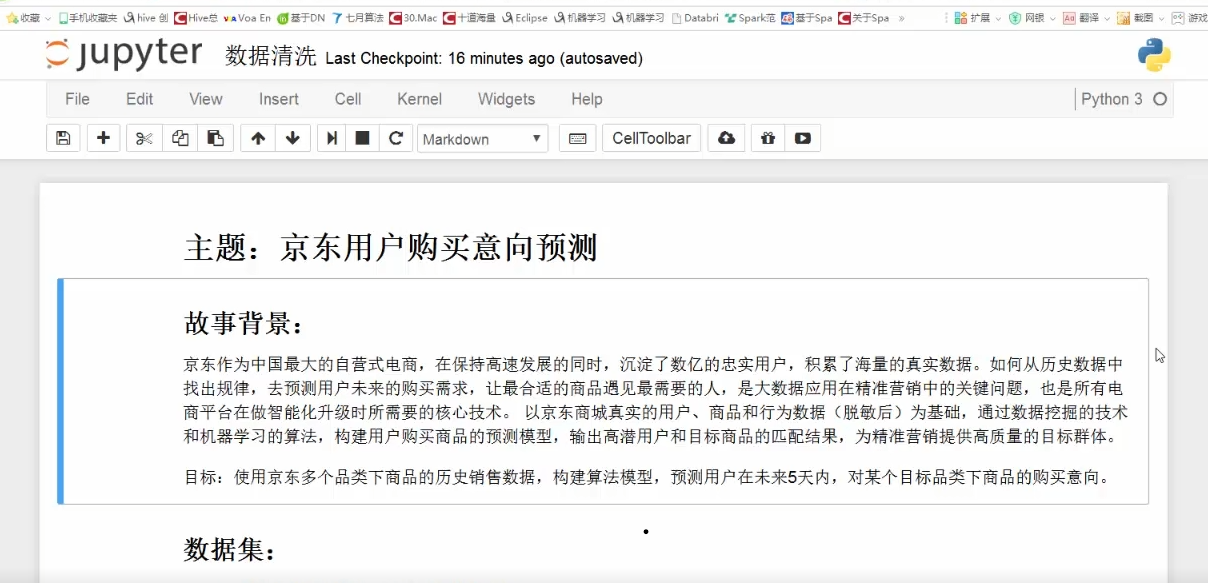Click the Jupyter logo link
The width and height of the screenshot is (1208, 583).
pyautogui.click(x=124, y=56)
